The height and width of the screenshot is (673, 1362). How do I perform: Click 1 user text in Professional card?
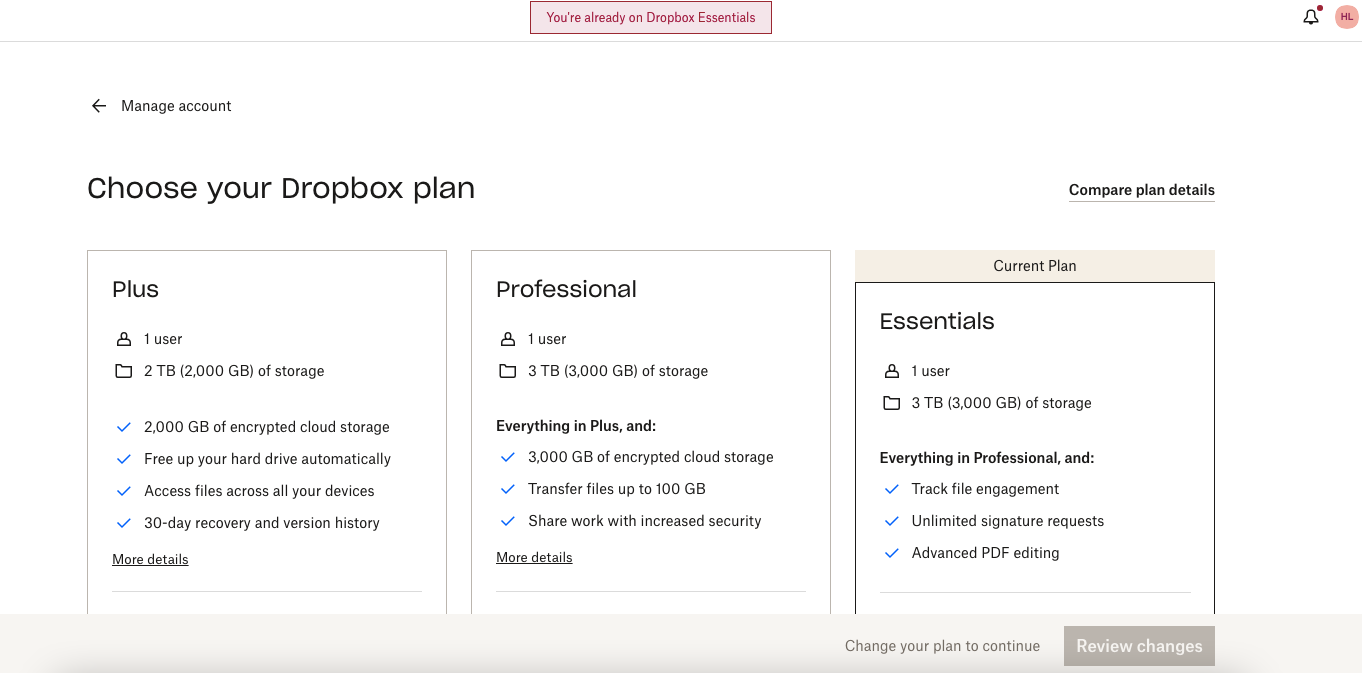(547, 339)
